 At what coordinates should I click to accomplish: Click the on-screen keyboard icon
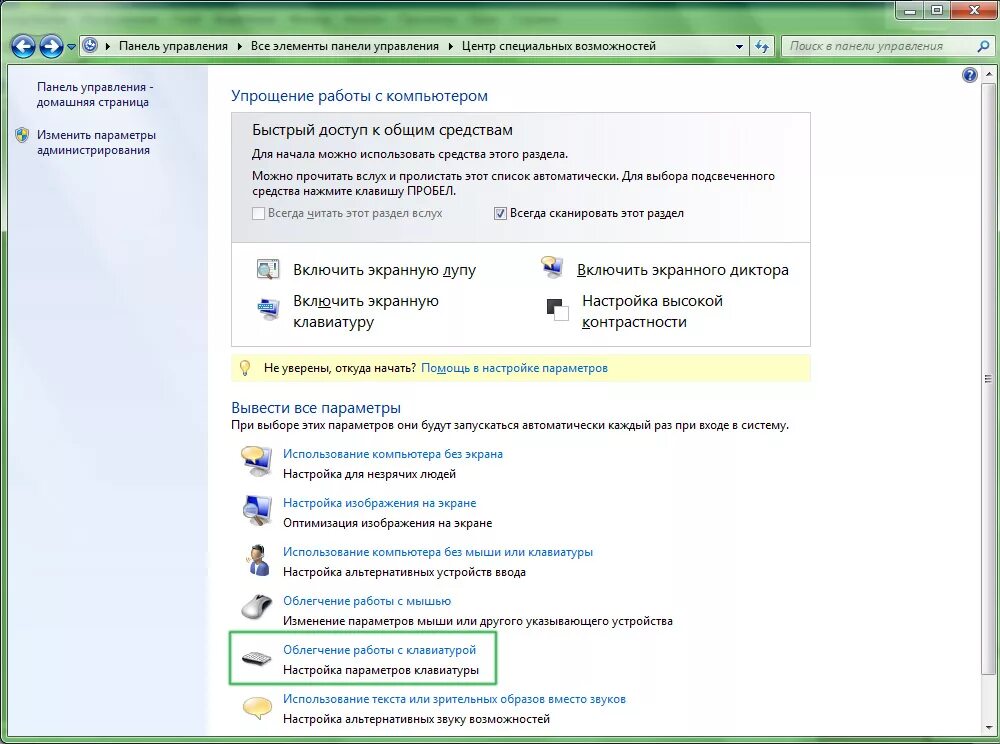point(268,309)
